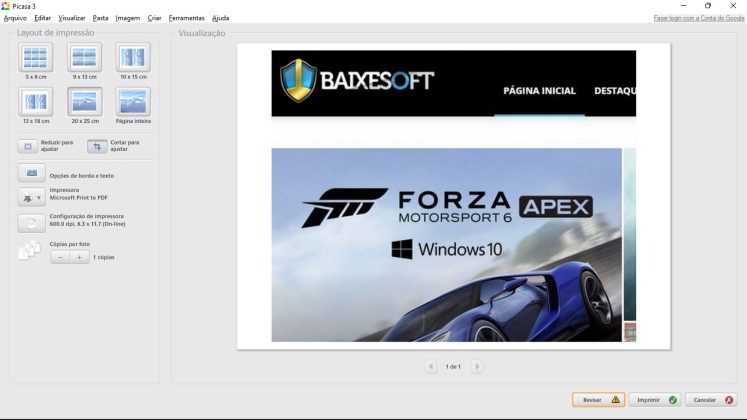The width and height of the screenshot is (747, 420).
Task: Open the Imagem menu
Action: 128,18
